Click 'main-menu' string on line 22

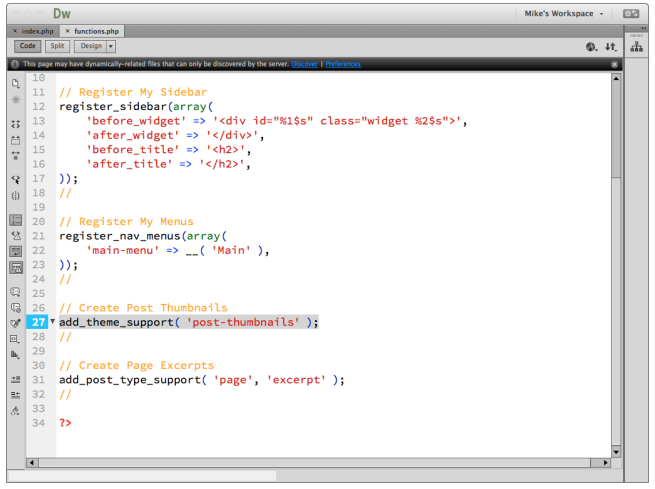(x=123, y=250)
